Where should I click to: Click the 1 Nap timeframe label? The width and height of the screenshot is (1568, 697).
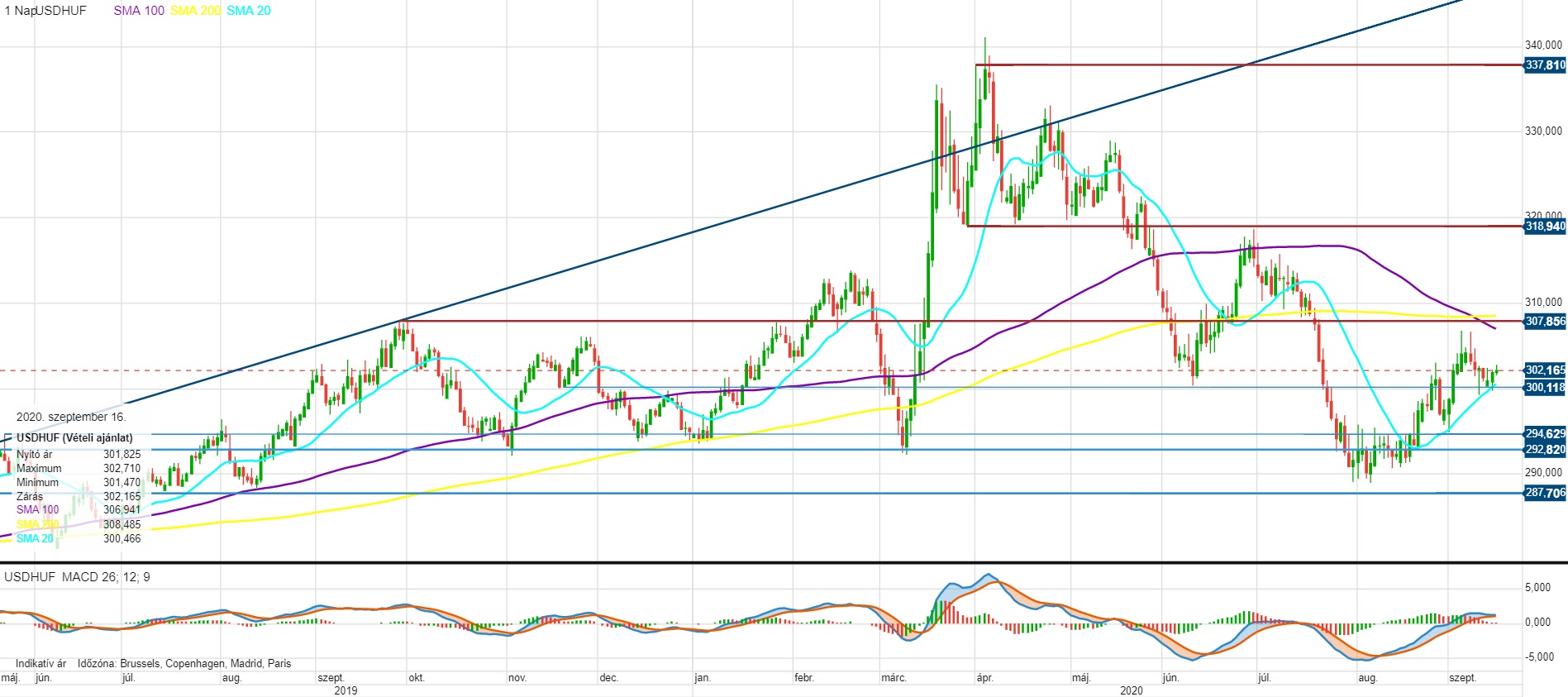pos(19,11)
